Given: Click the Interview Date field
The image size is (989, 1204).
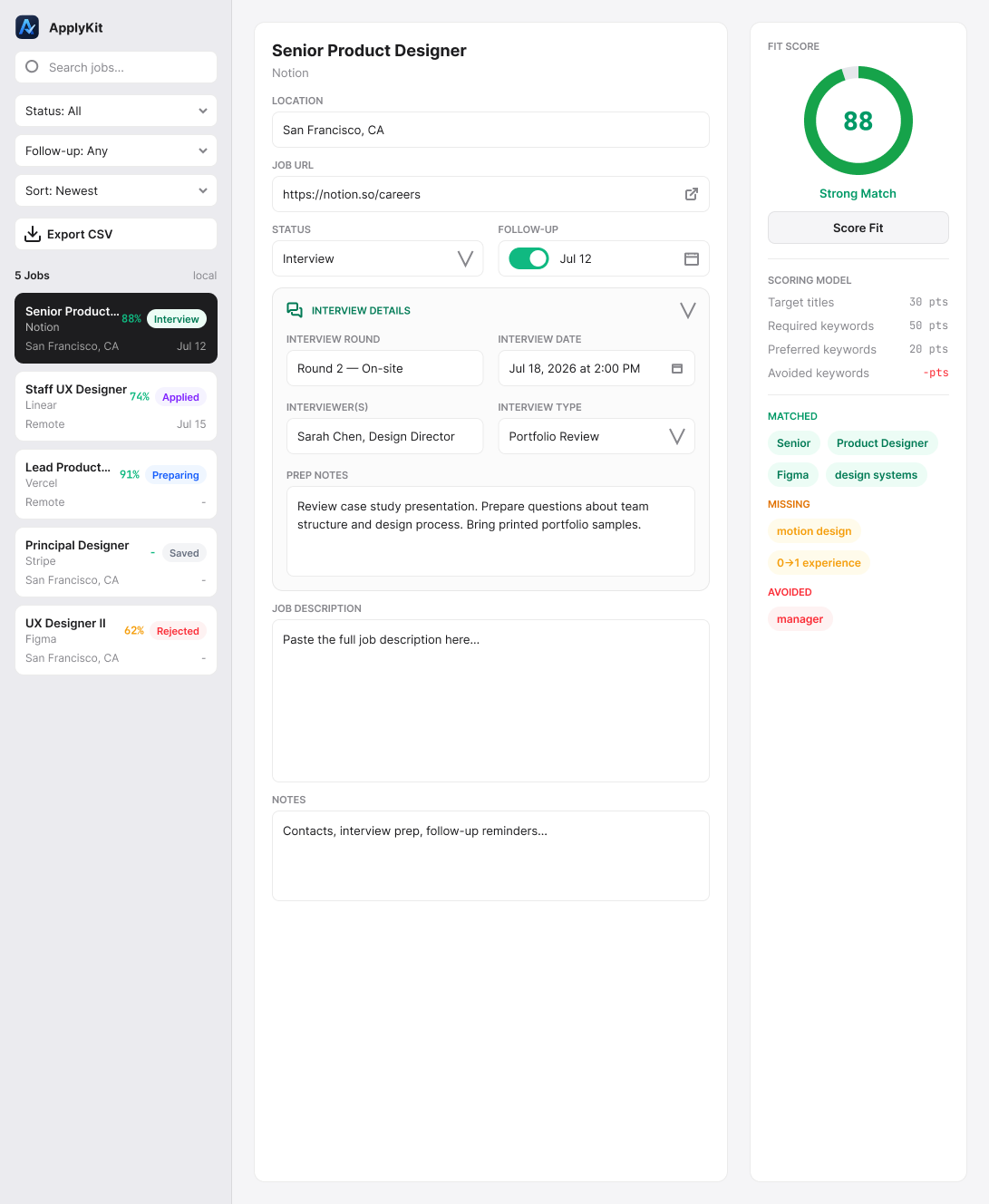Looking at the screenshot, I should [x=596, y=368].
